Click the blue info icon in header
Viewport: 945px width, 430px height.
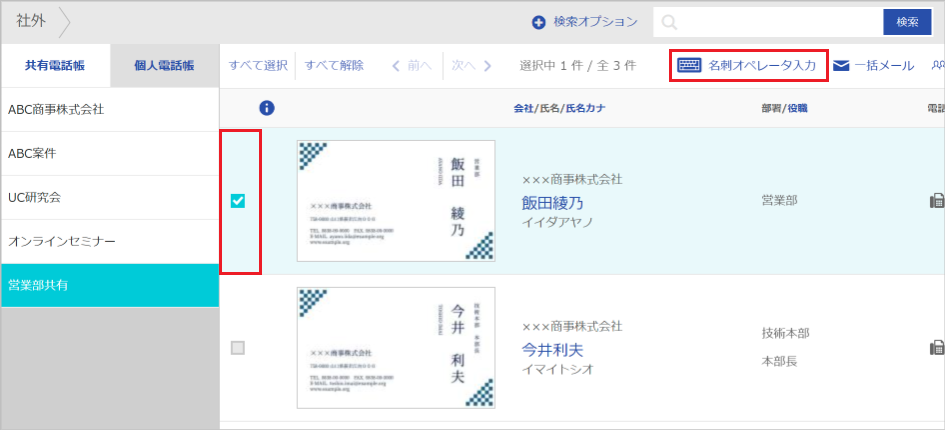[267, 108]
